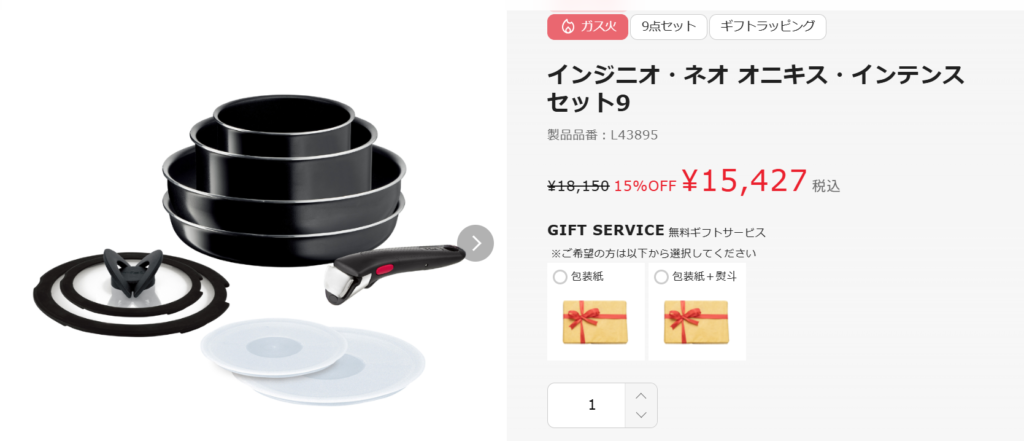The height and width of the screenshot is (441, 1024).
Task: Click the flame icon in ガス火 tag
Action: [x=567, y=27]
